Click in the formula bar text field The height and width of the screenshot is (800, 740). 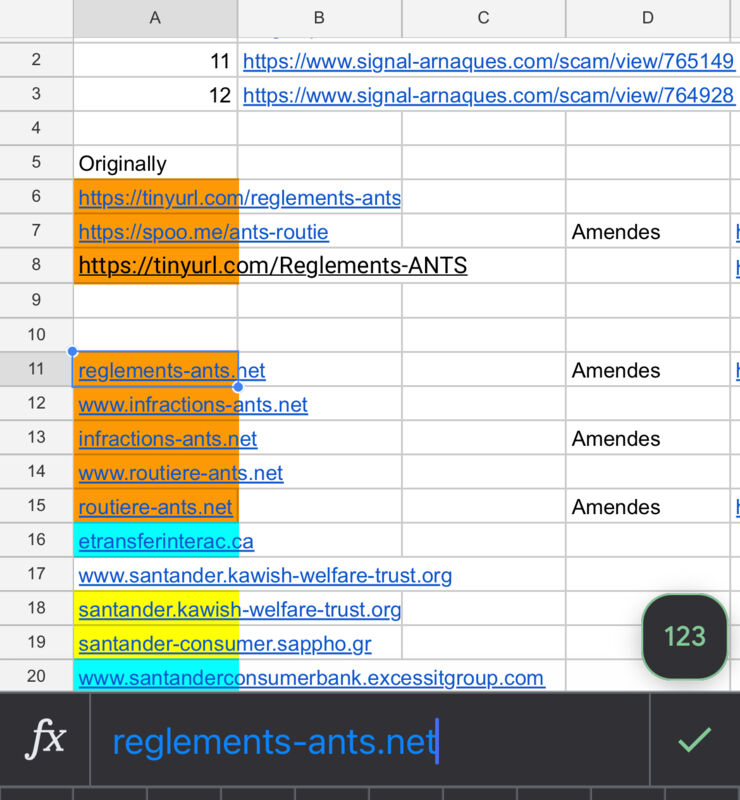(x=369, y=739)
